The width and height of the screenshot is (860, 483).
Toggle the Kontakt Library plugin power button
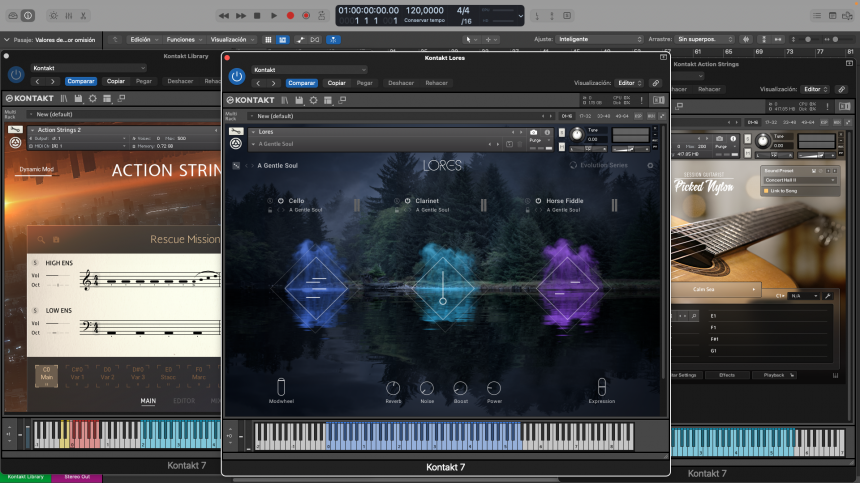16,75
